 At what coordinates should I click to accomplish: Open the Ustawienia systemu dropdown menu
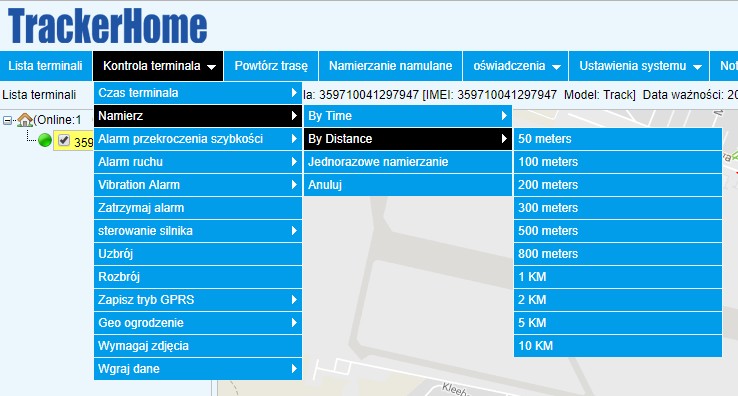coord(639,66)
